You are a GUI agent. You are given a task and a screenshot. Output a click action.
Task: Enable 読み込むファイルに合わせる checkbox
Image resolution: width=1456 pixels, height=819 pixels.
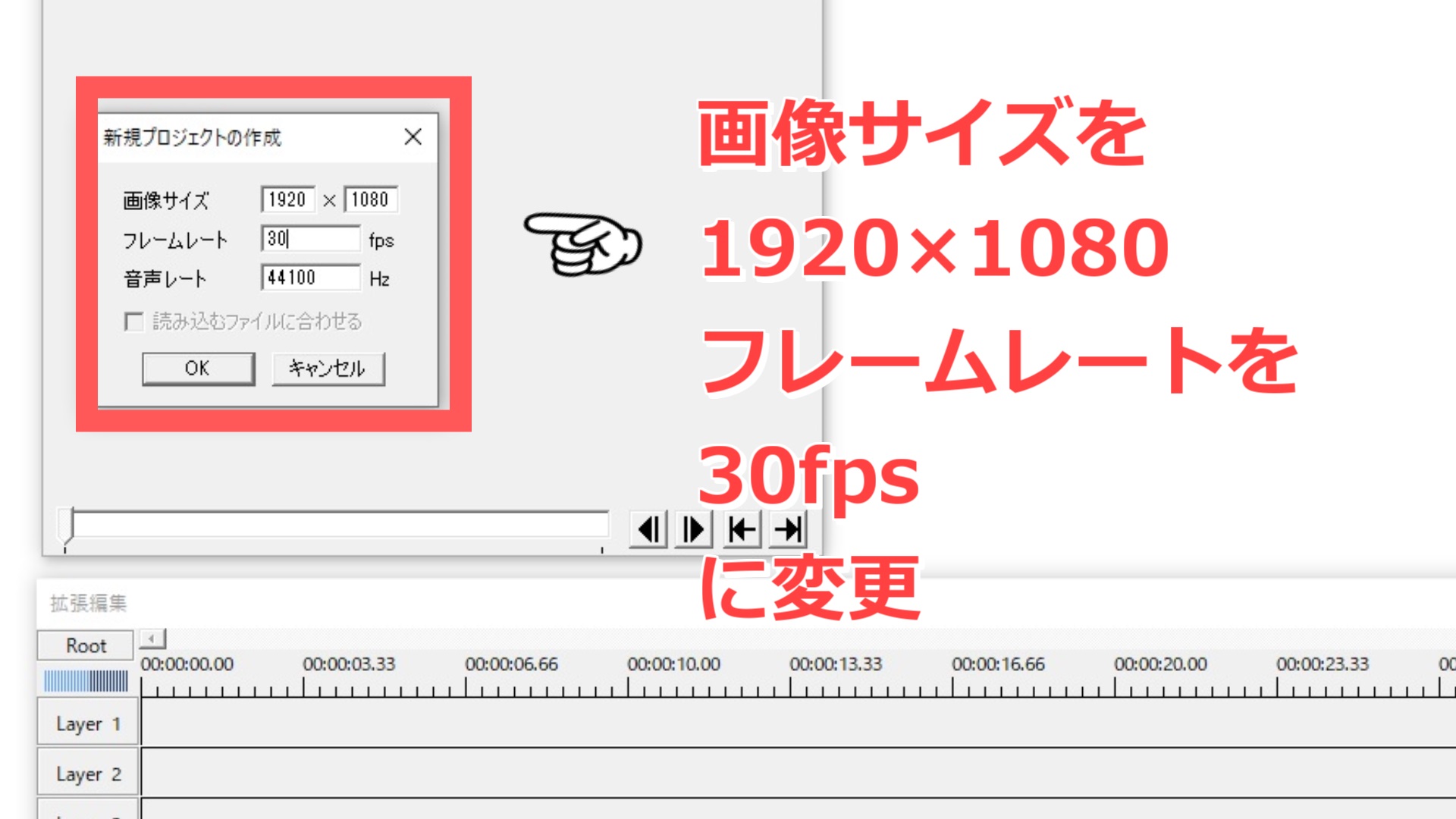click(132, 320)
